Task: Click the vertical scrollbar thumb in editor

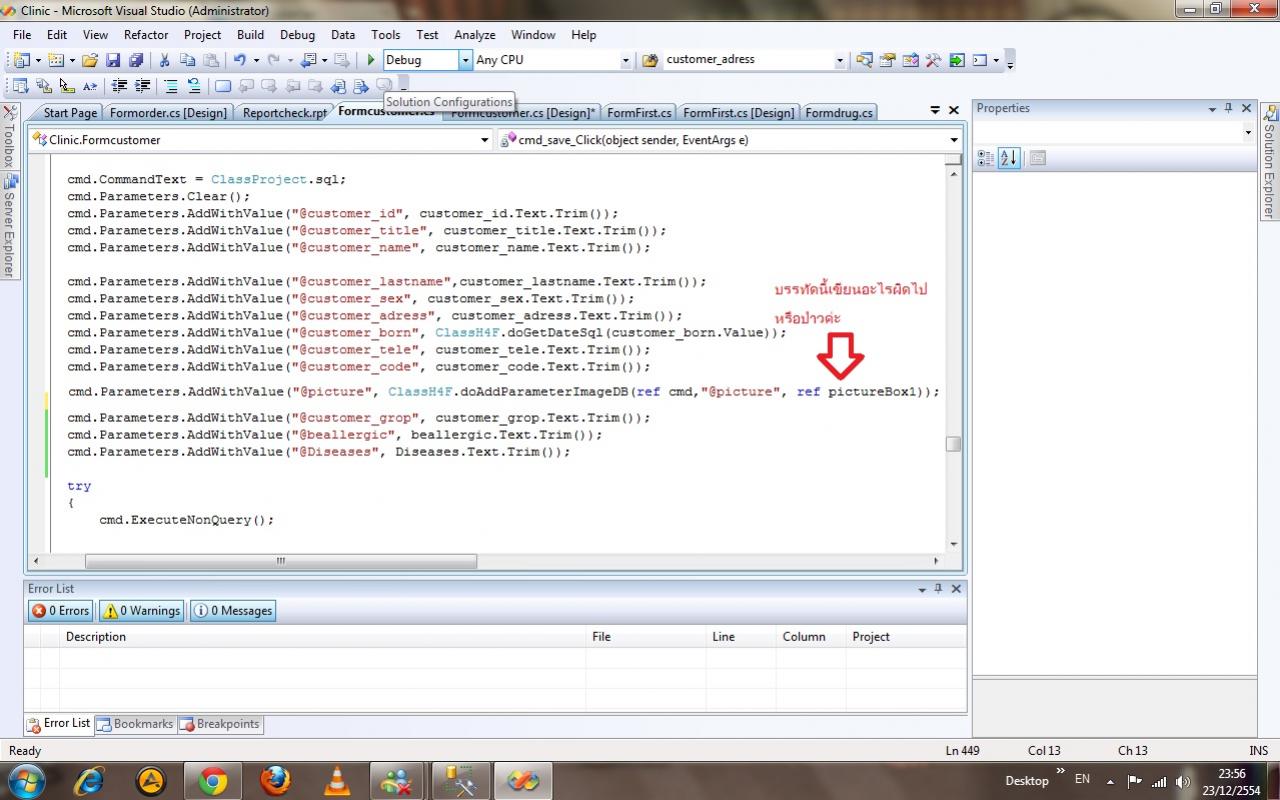Action: (x=954, y=444)
